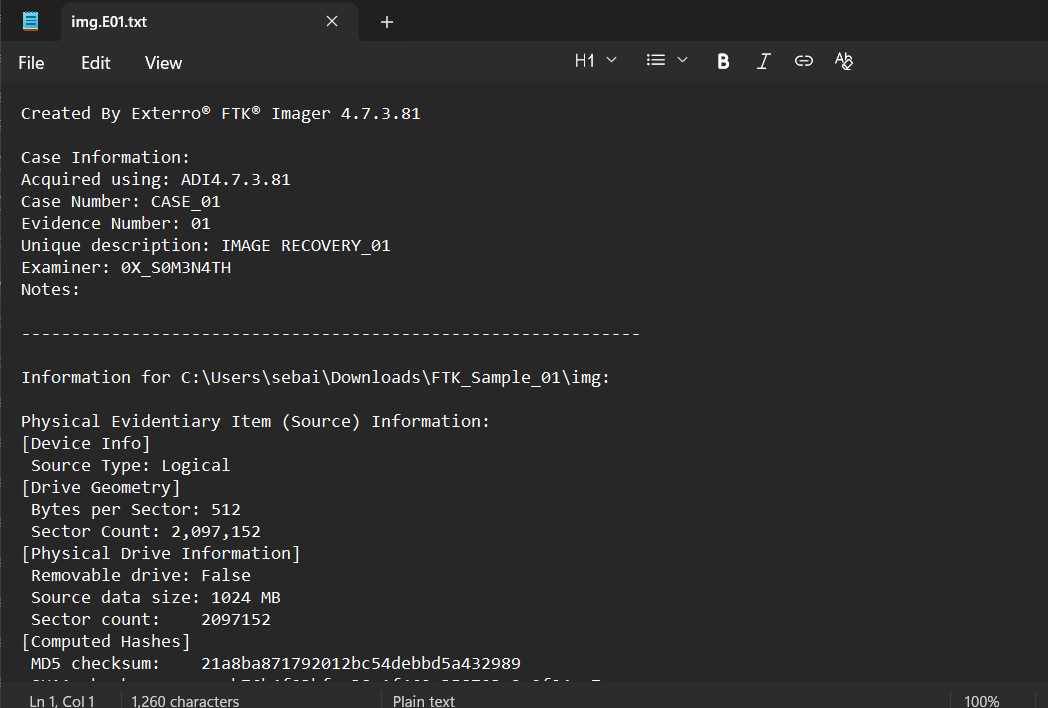
Task: Click the 'Notes:' line
Action: pyautogui.click(x=50, y=290)
